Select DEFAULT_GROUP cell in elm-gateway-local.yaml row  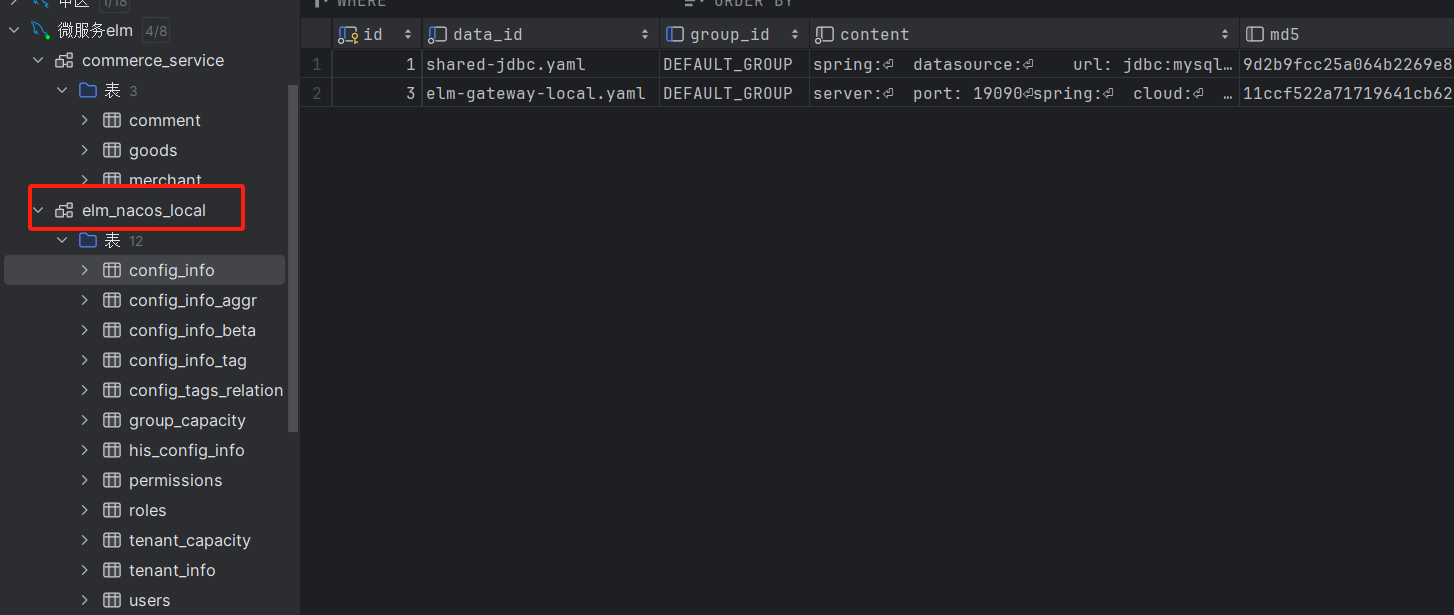[734, 93]
